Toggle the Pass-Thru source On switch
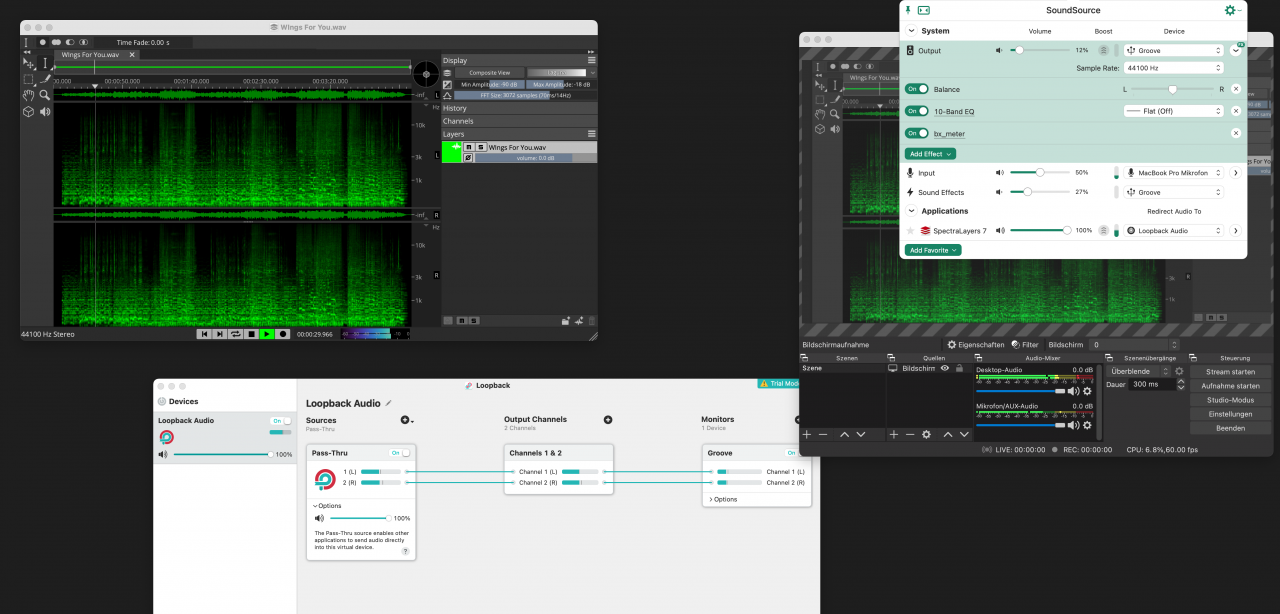The height and width of the screenshot is (614, 1280). [x=400, y=453]
